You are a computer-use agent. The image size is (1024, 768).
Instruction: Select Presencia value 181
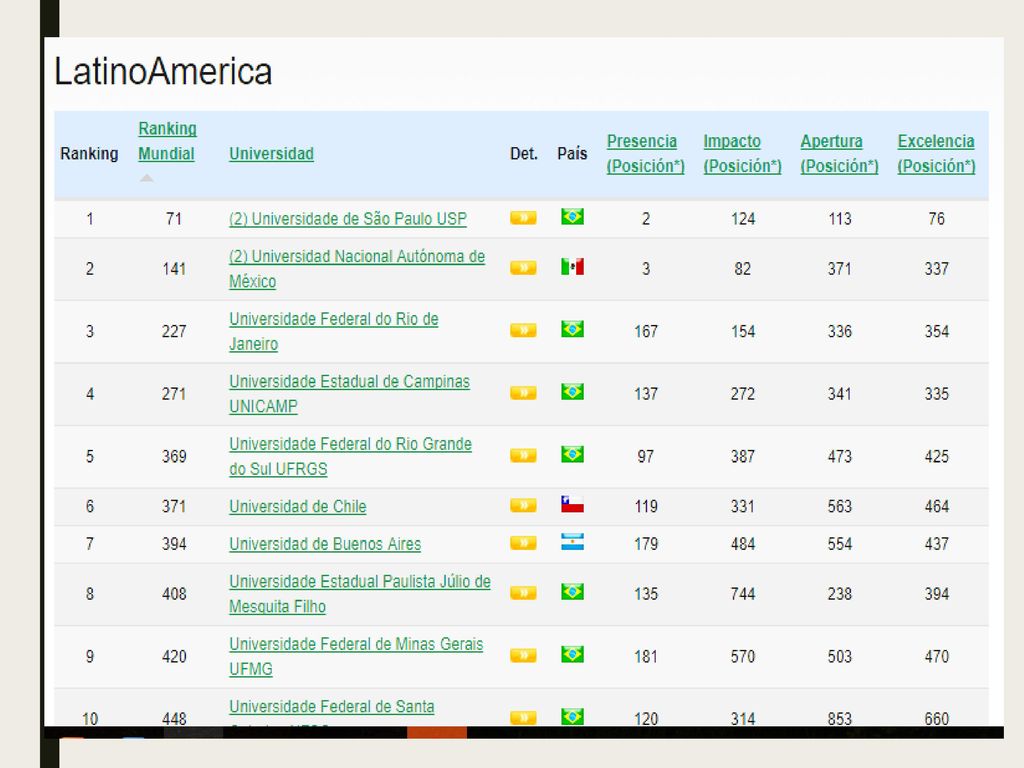point(646,656)
